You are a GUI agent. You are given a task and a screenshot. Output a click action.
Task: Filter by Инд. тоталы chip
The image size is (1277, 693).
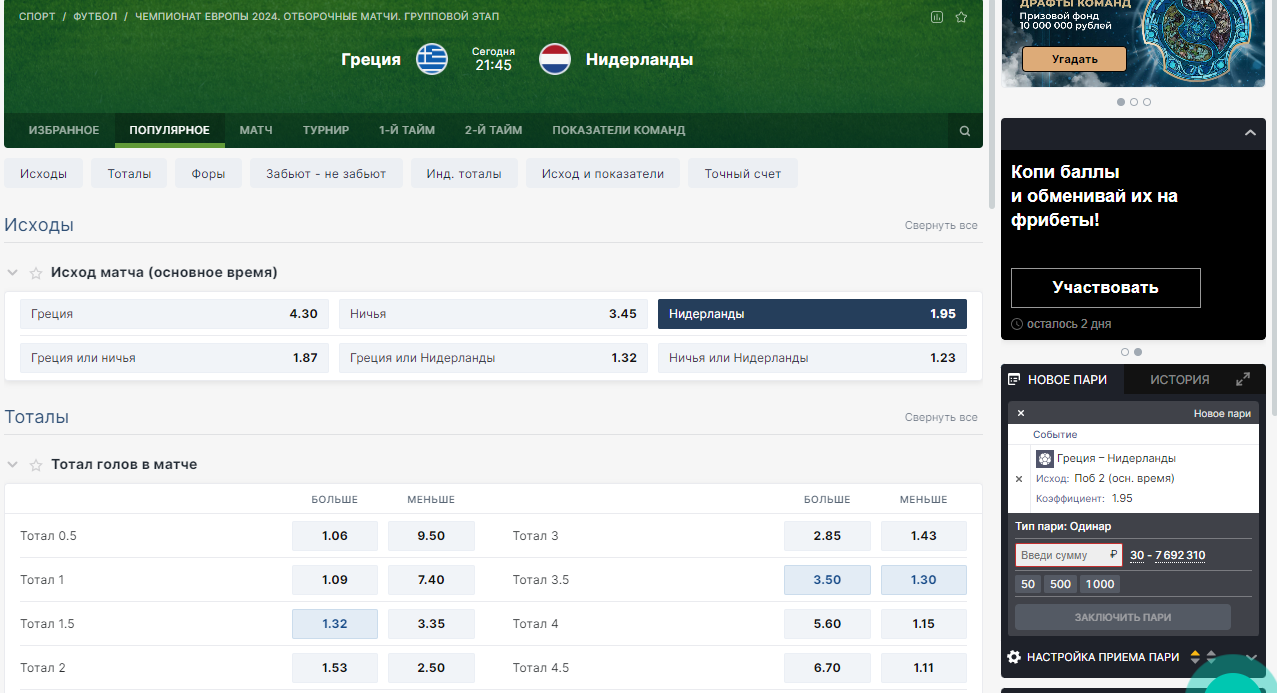[464, 173]
